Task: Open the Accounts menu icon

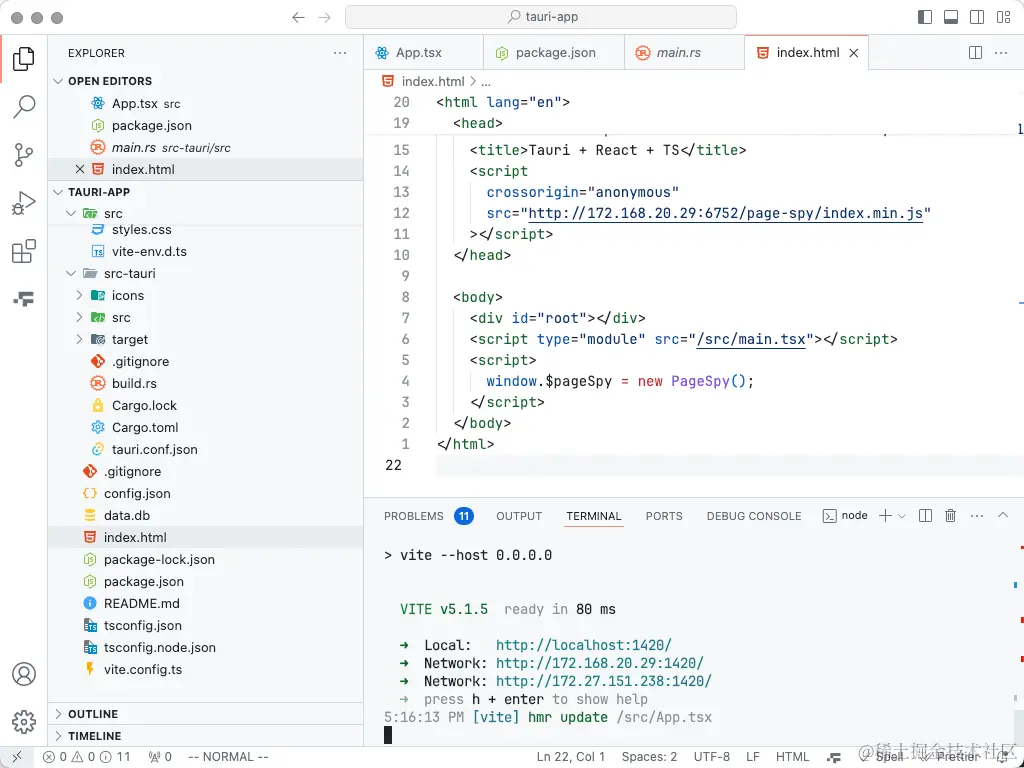Action: (x=24, y=674)
